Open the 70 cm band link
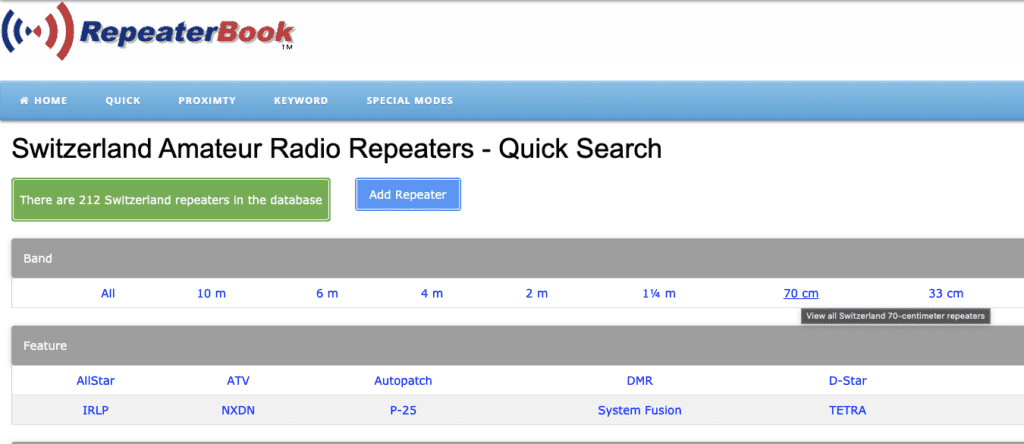This screenshot has height=444, width=1024. click(x=801, y=293)
